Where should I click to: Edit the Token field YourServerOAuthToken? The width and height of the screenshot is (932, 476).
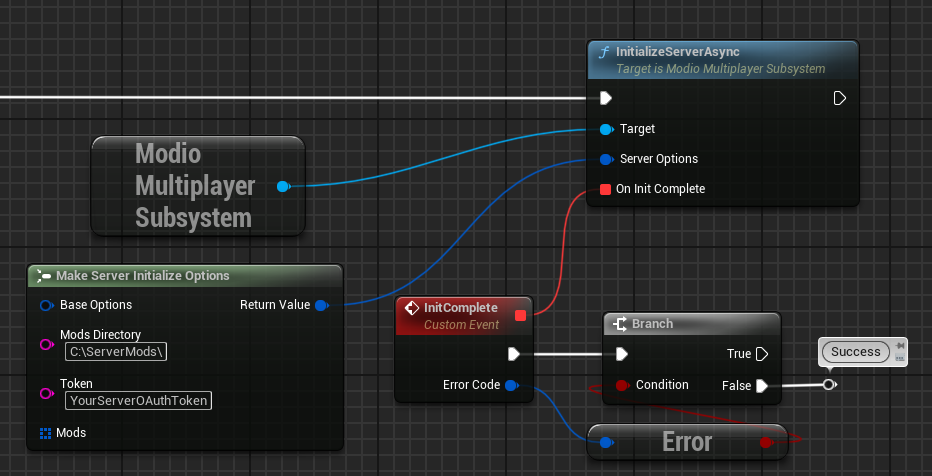coord(138,401)
